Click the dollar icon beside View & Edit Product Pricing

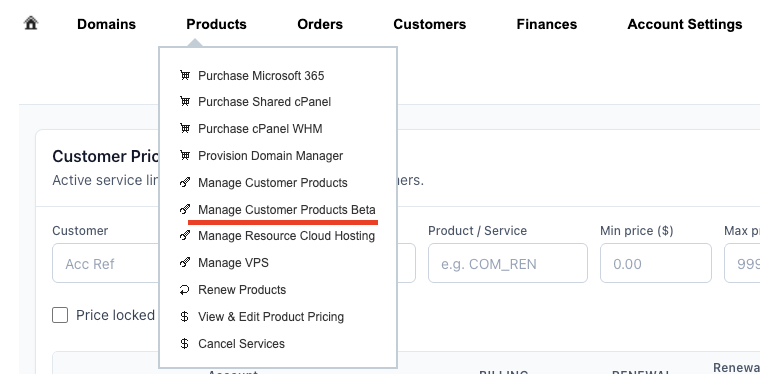pos(185,317)
